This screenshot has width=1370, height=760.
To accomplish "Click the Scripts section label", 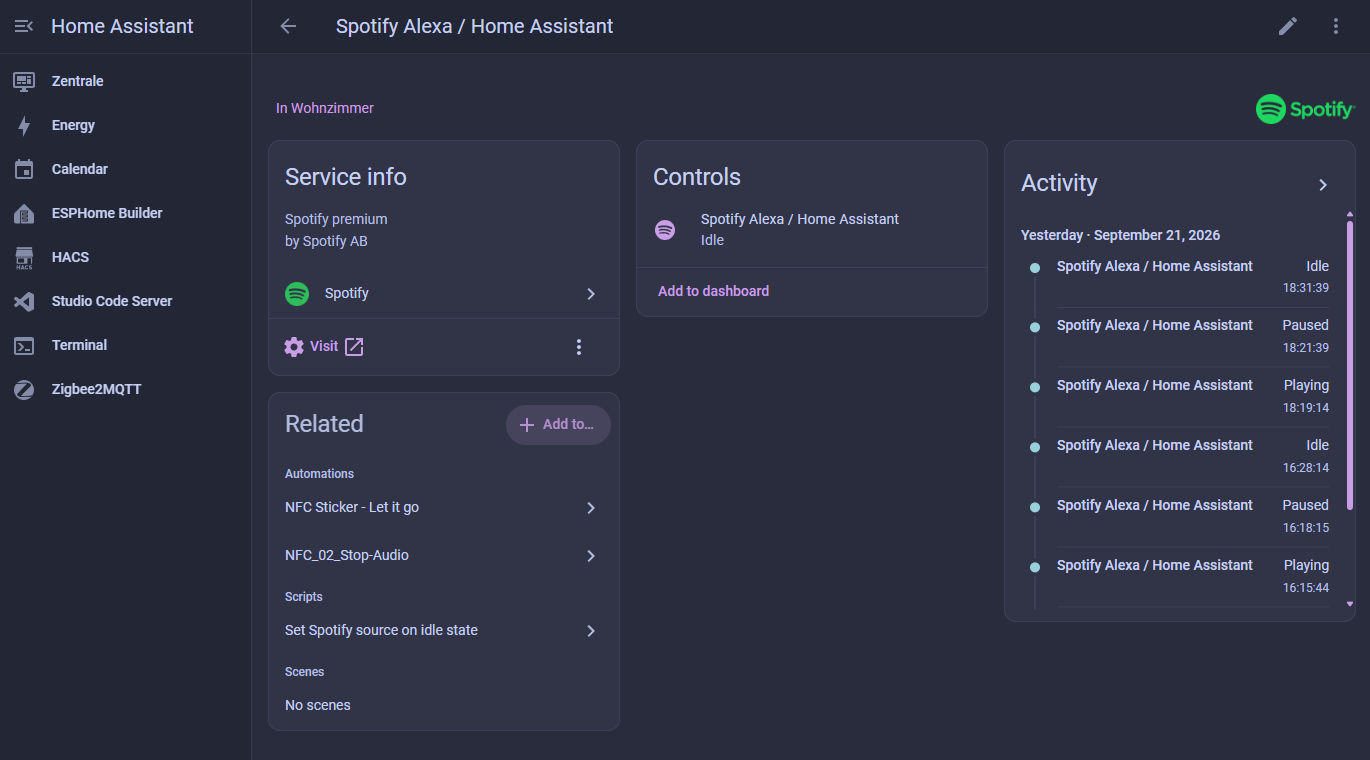I will point(304,597).
